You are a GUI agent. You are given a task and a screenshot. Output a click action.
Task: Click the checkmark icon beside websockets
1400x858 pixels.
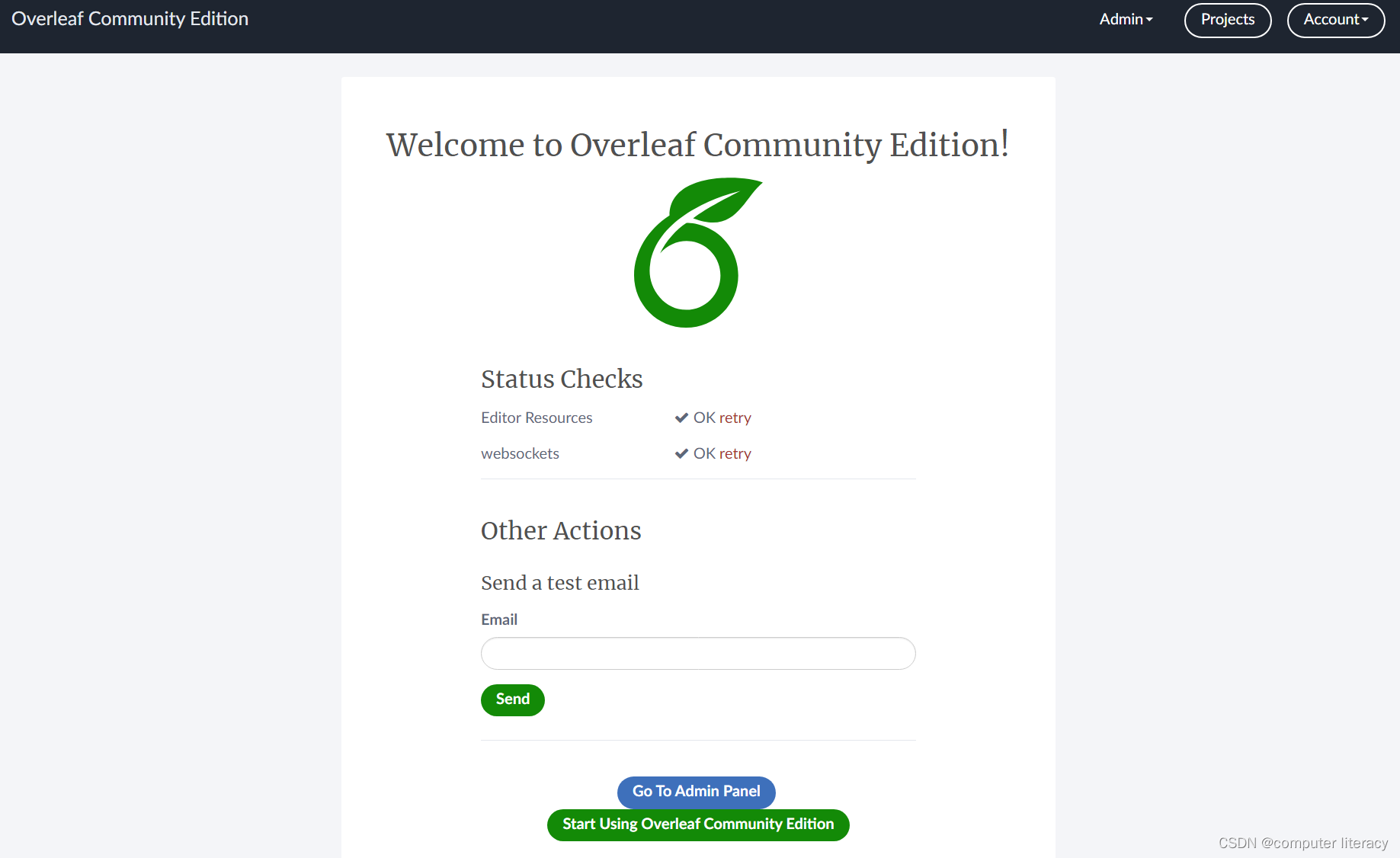click(681, 453)
